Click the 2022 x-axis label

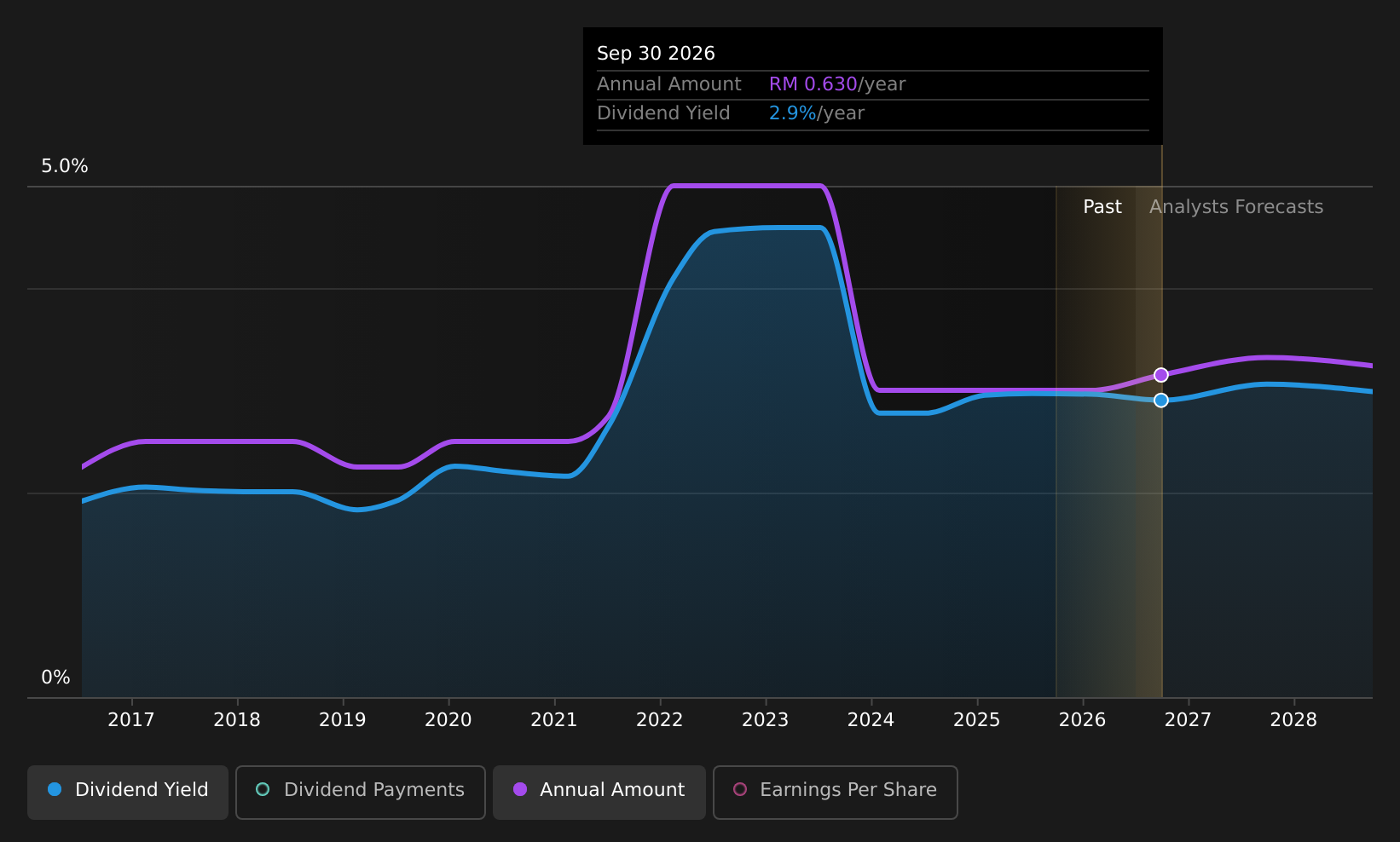[660, 720]
